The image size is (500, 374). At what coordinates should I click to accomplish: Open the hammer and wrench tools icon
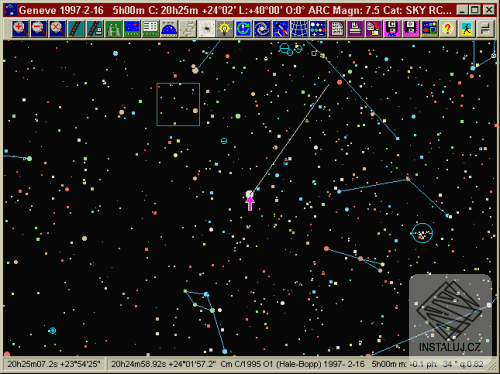pyautogui.click(x=281, y=29)
